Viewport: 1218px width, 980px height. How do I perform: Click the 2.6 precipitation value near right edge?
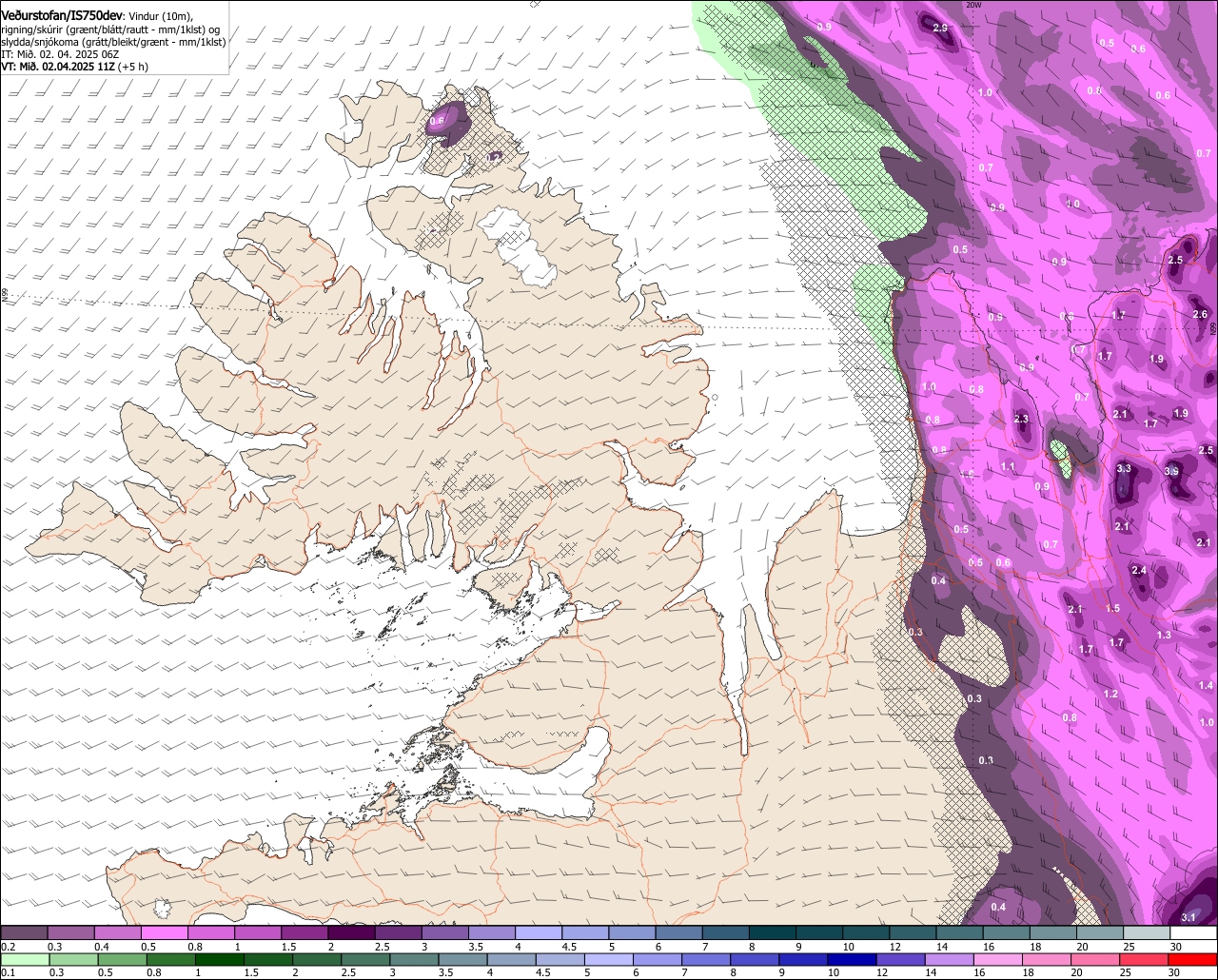coord(1200,314)
